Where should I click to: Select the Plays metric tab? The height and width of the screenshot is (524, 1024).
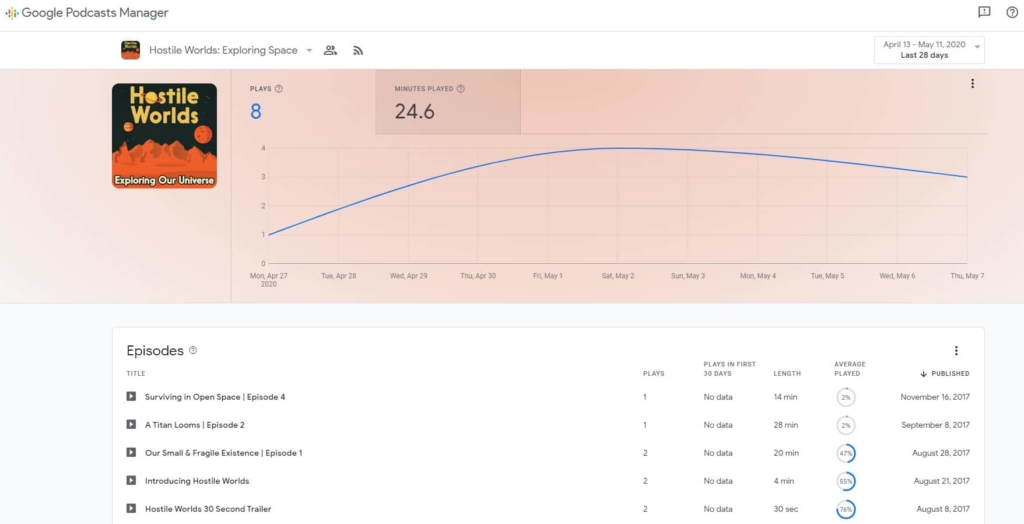(x=304, y=102)
